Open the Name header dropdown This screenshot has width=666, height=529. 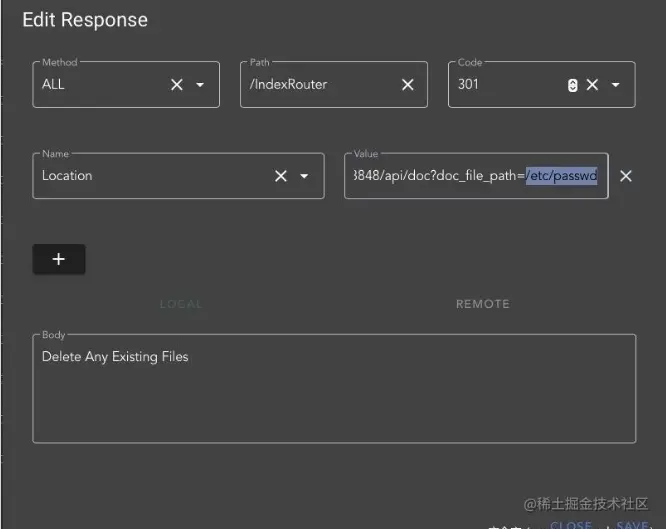pyautogui.click(x=304, y=176)
